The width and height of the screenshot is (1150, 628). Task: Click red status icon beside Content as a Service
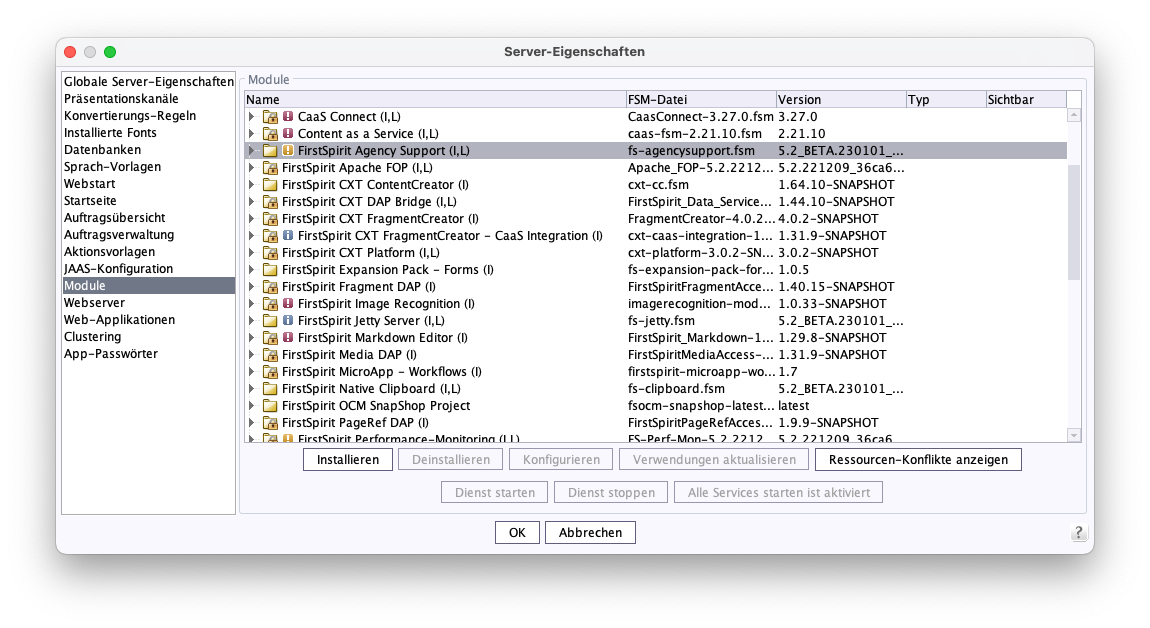[288, 133]
